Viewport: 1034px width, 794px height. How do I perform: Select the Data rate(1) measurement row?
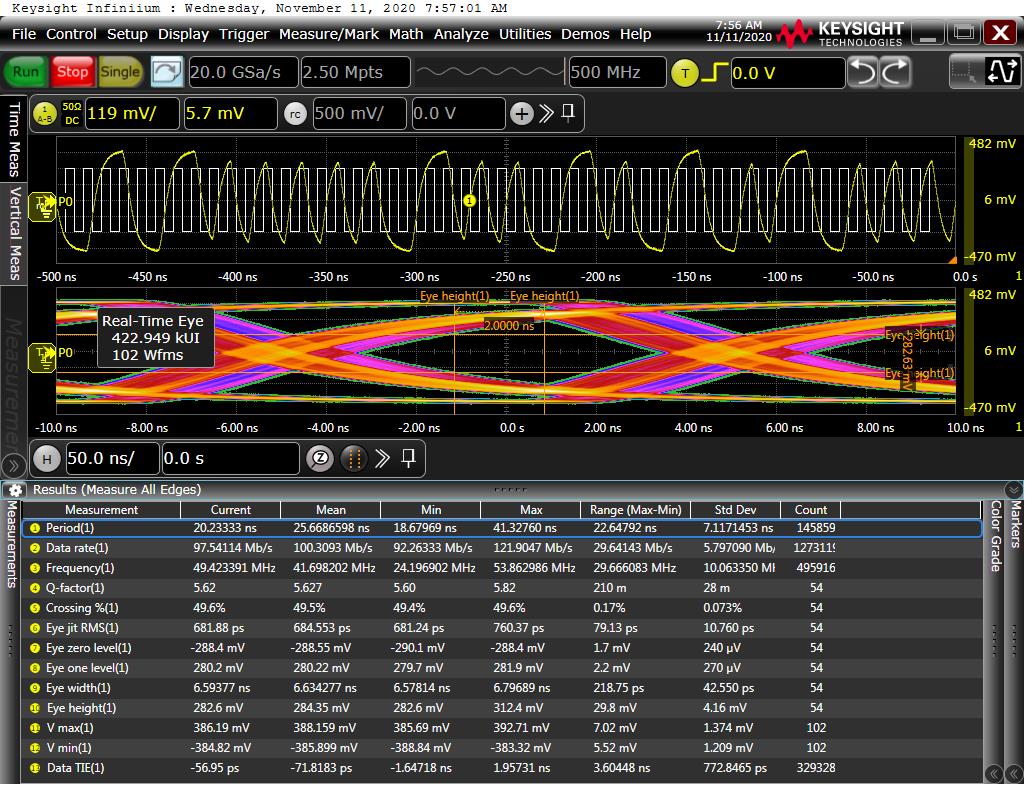tap(502, 548)
